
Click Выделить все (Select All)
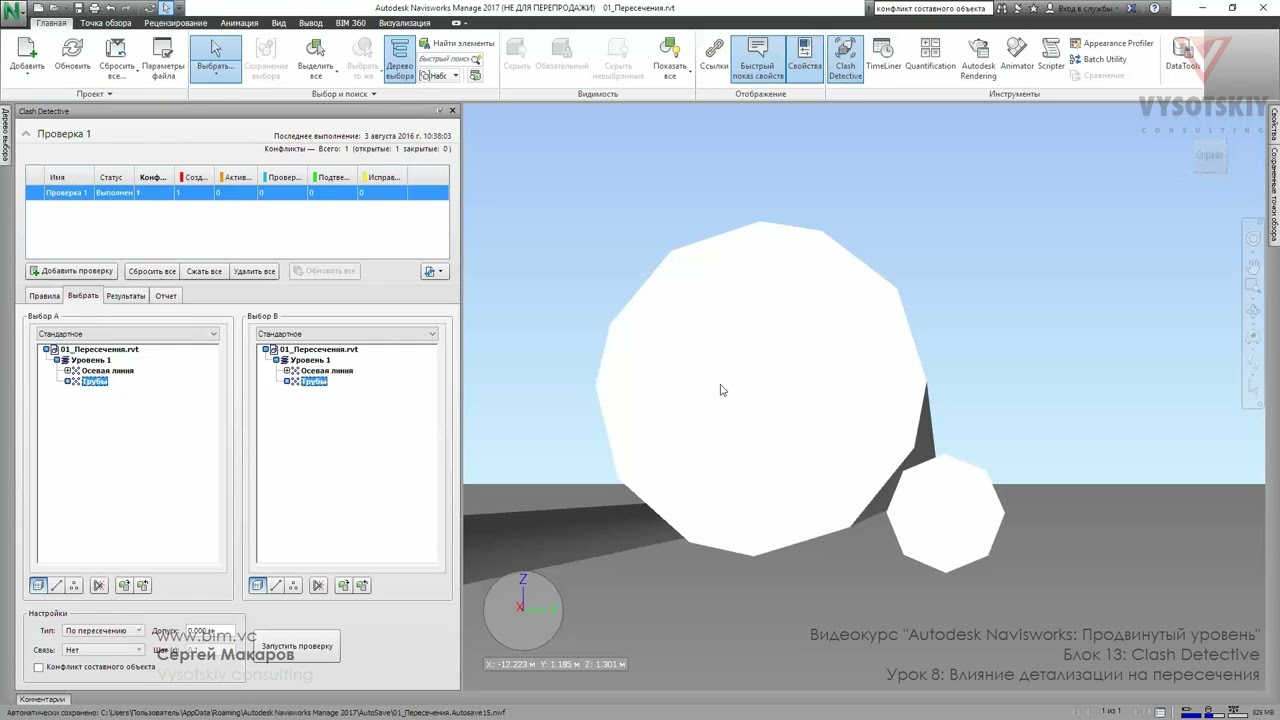[315, 59]
